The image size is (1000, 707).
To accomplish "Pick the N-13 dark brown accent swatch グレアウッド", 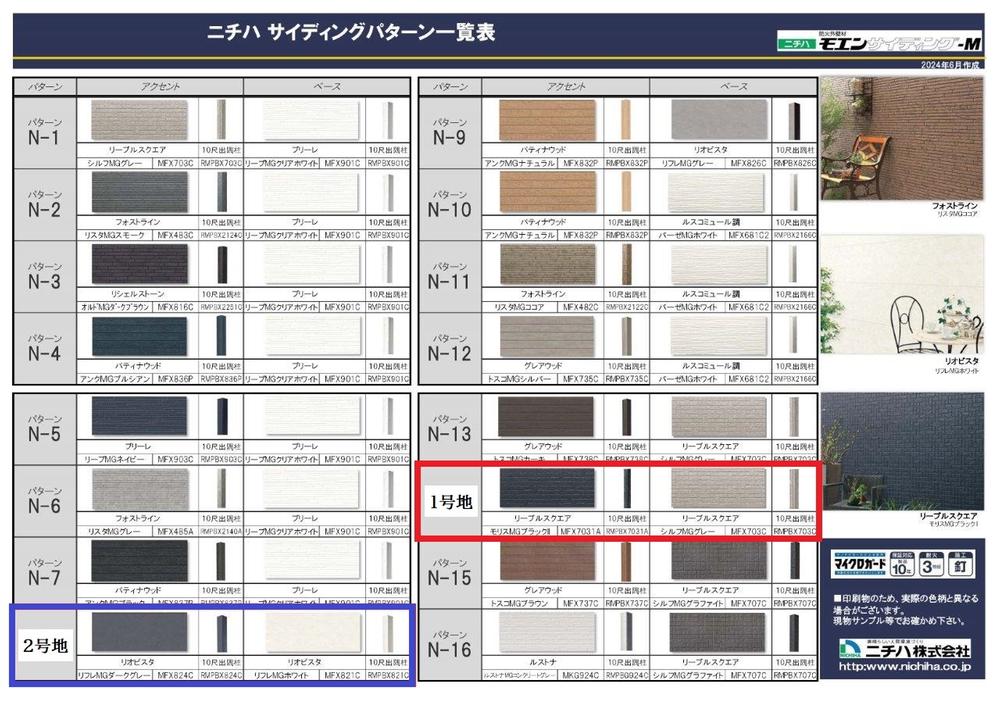I will point(546,416).
